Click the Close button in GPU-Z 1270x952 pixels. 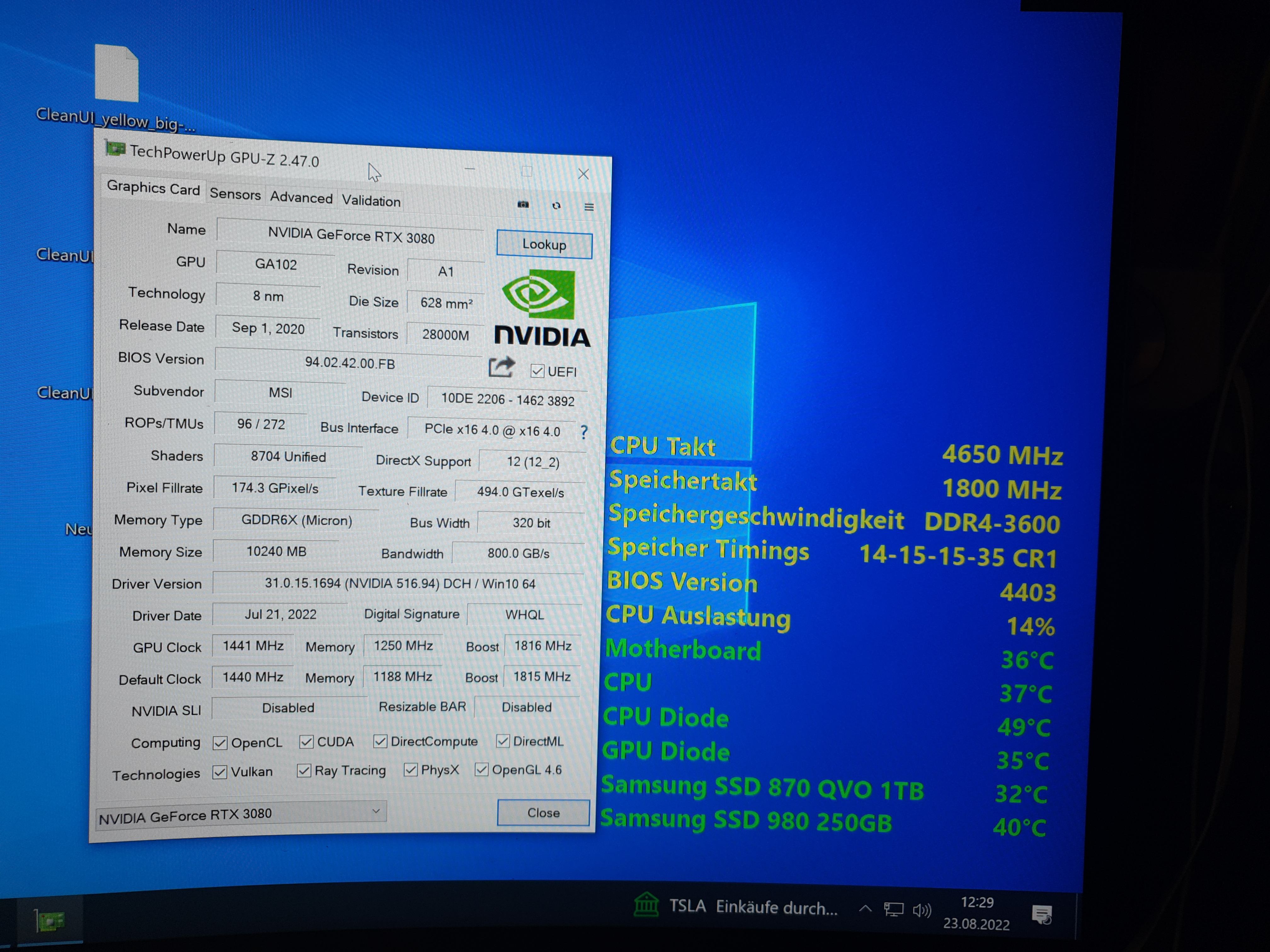543,813
